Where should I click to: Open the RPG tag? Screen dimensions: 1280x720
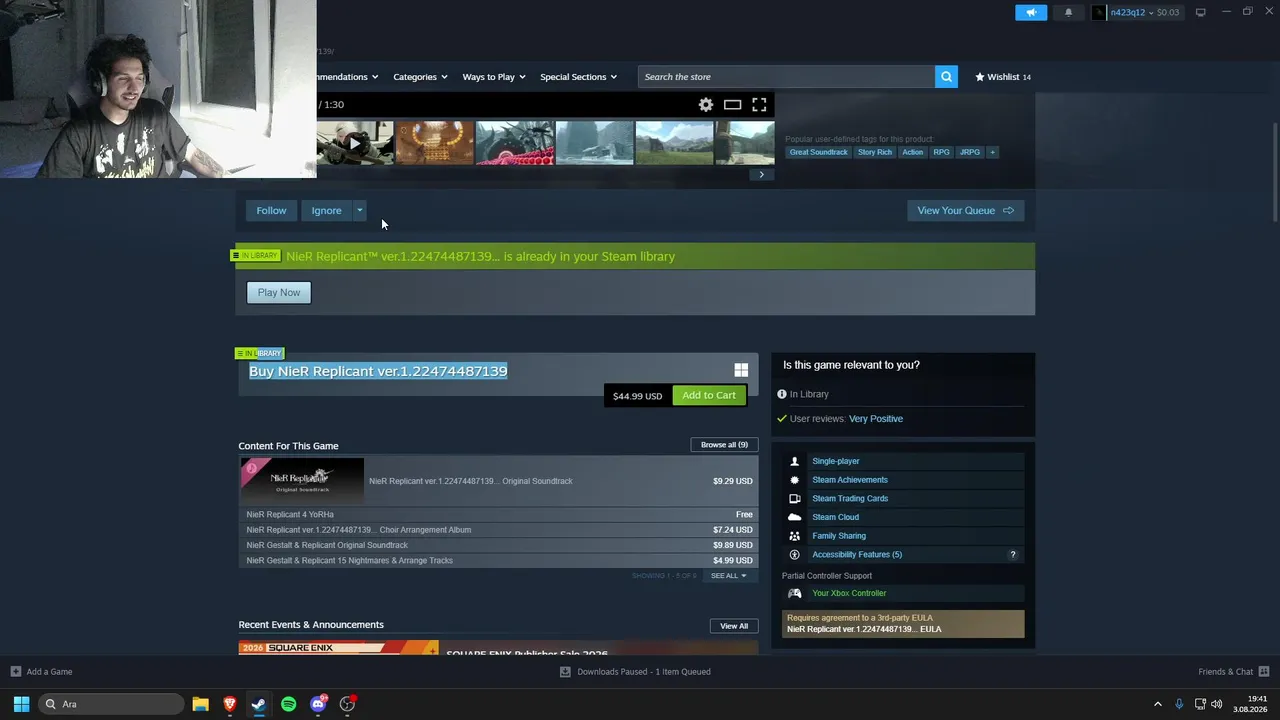[x=941, y=152]
